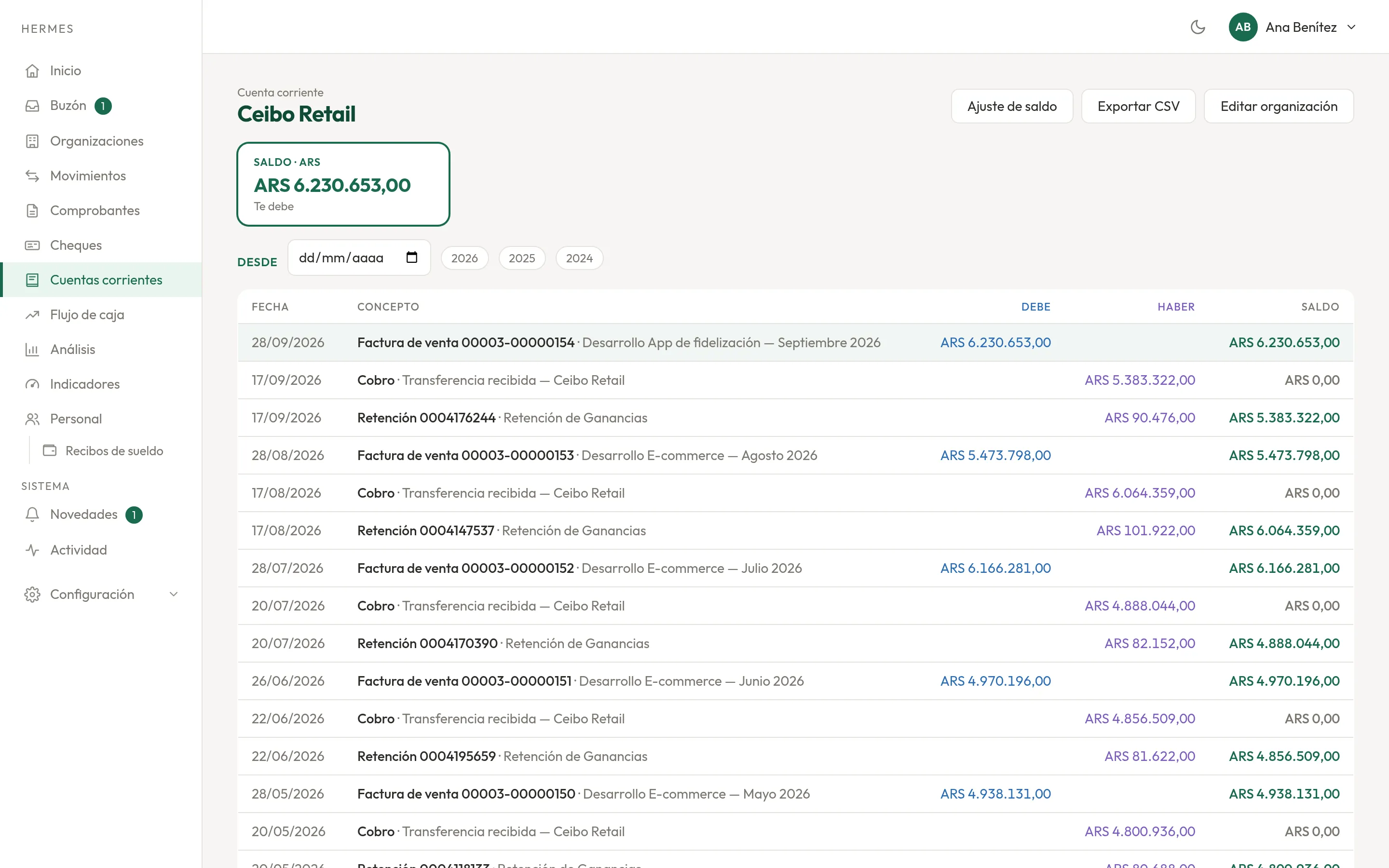Expand the Configuración section chevron

[x=173, y=594]
